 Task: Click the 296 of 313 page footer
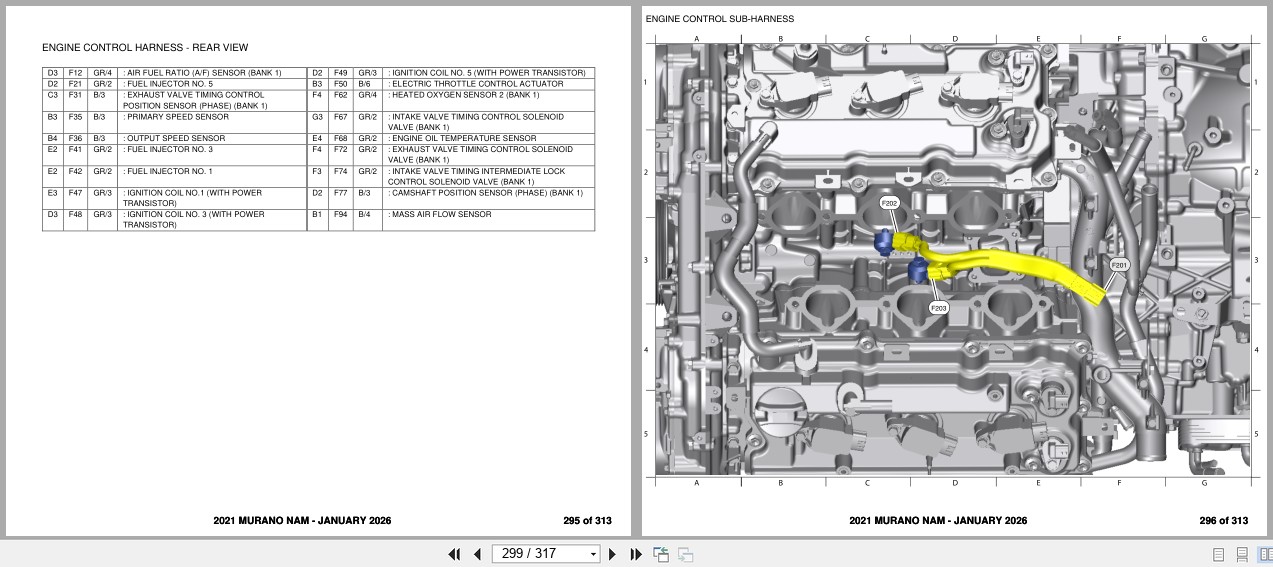[x=1224, y=520]
